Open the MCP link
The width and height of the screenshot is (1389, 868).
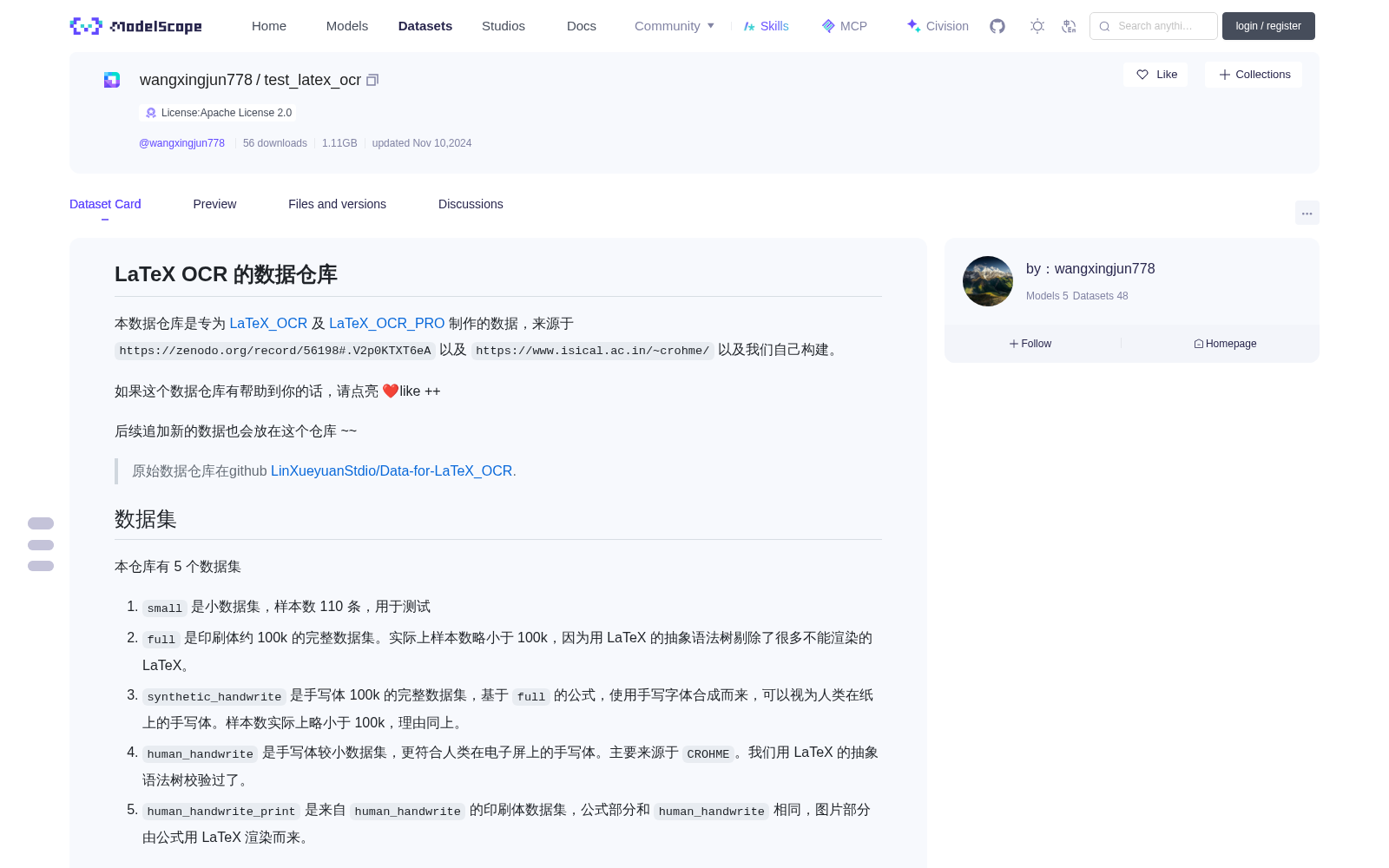point(844,26)
